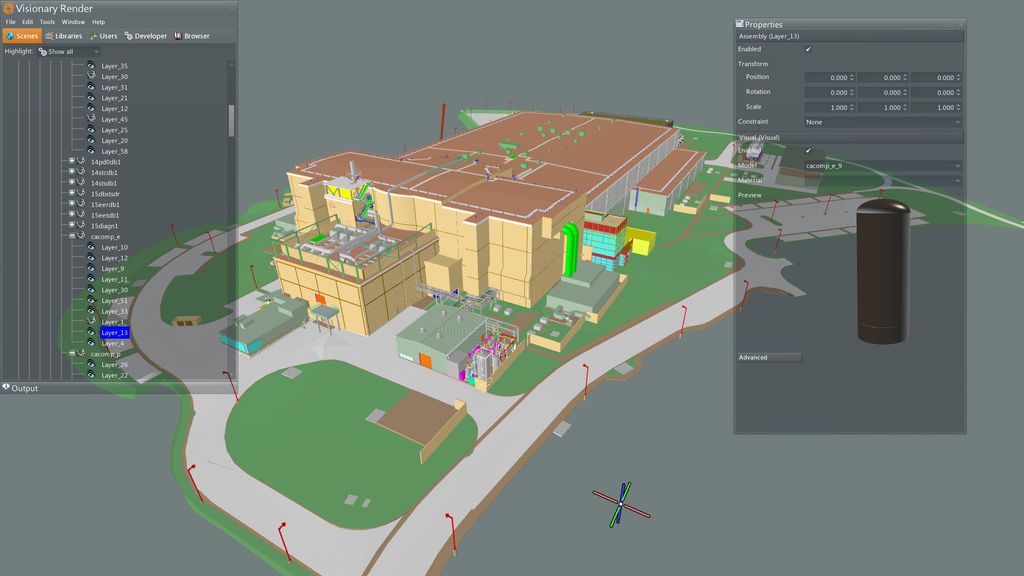Toggle visibility eye for Layer_51
The image size is (1024, 576).
(91, 300)
